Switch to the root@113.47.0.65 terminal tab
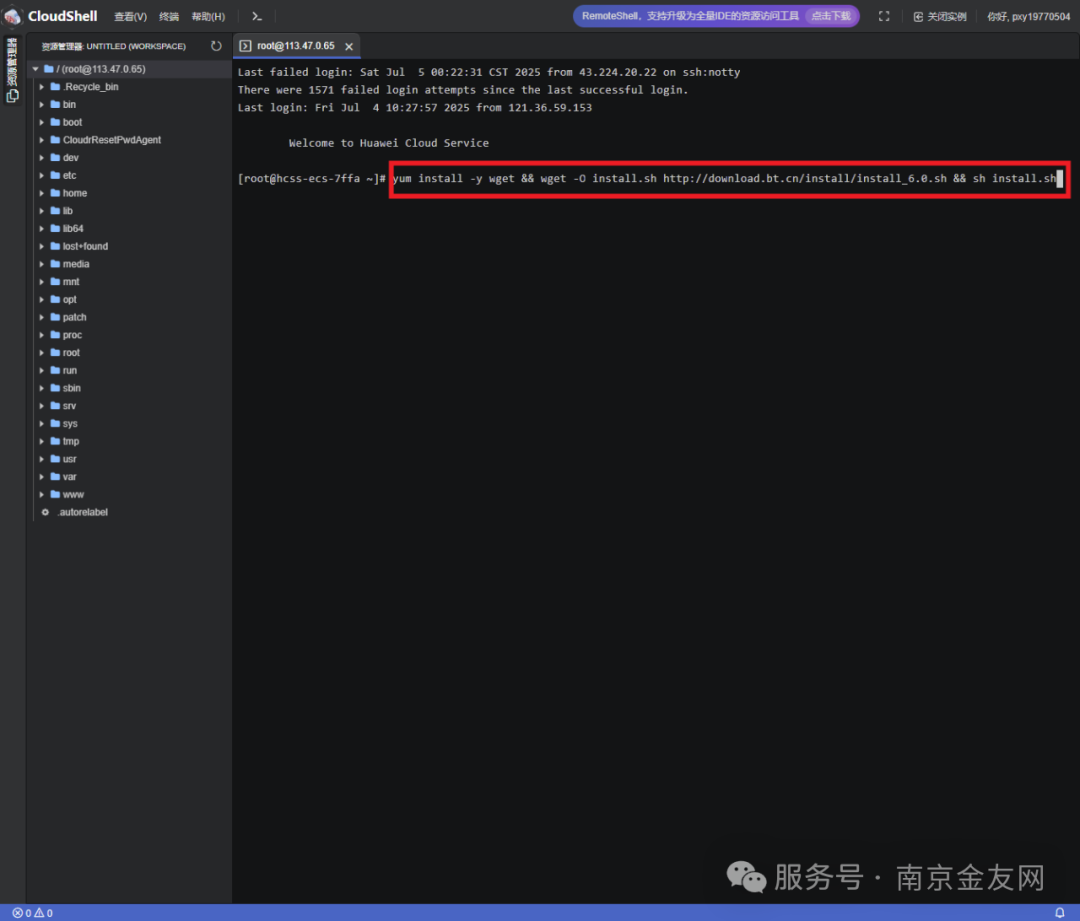This screenshot has width=1080, height=921. point(295,46)
